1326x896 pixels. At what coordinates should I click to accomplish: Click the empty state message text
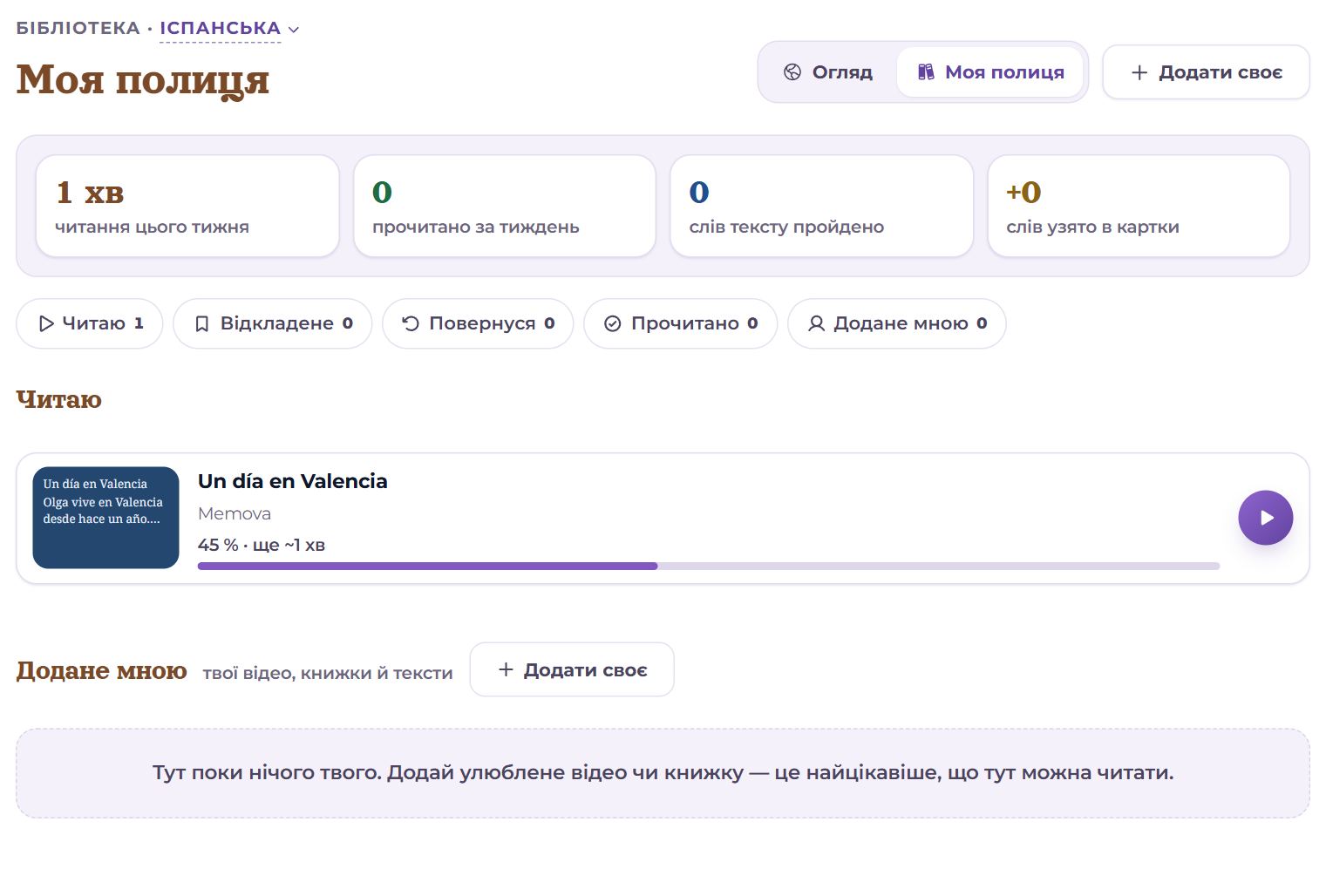(663, 772)
